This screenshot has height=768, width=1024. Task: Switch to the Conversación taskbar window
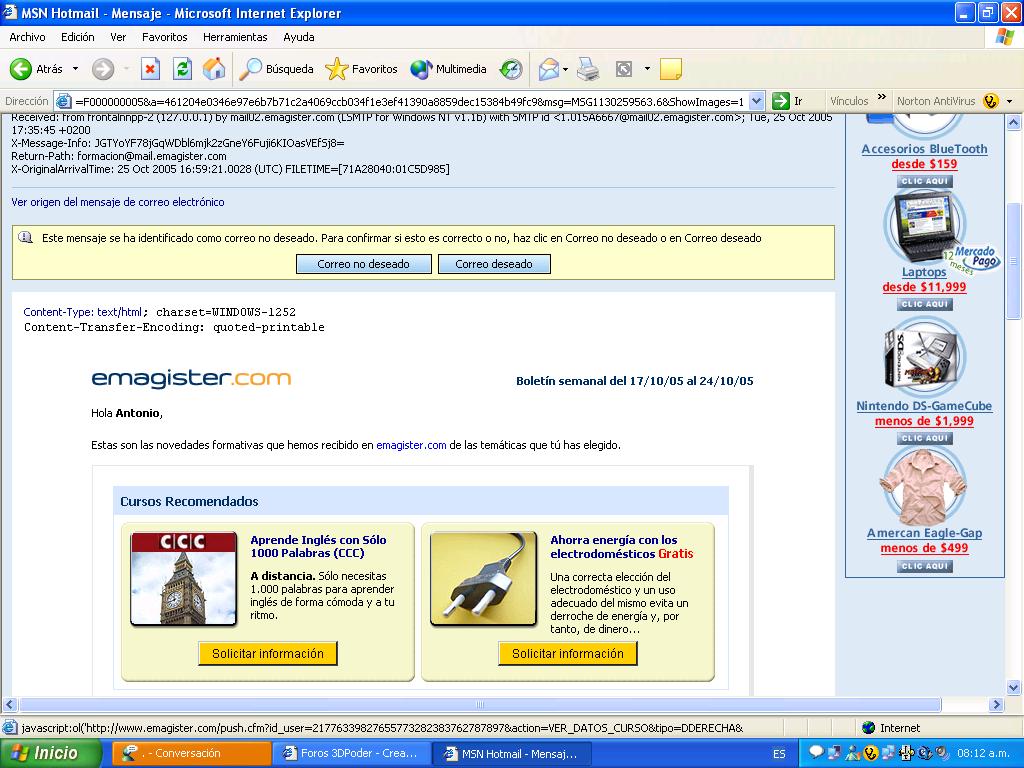[x=191, y=754]
